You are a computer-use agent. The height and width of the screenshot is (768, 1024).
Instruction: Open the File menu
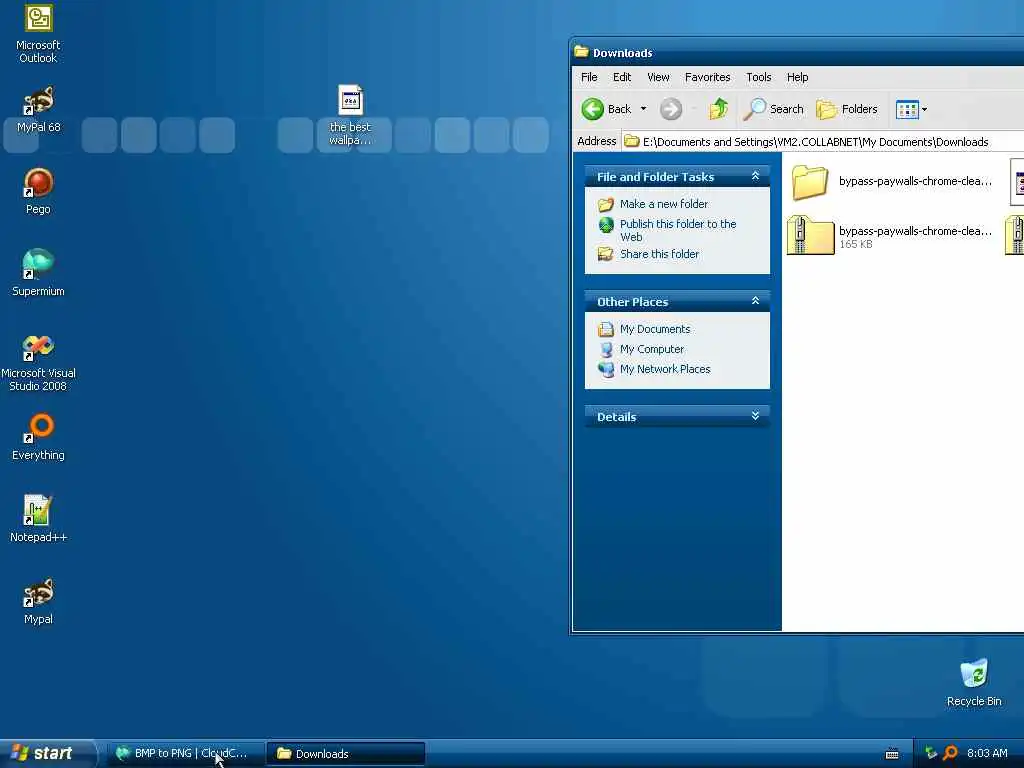(589, 77)
